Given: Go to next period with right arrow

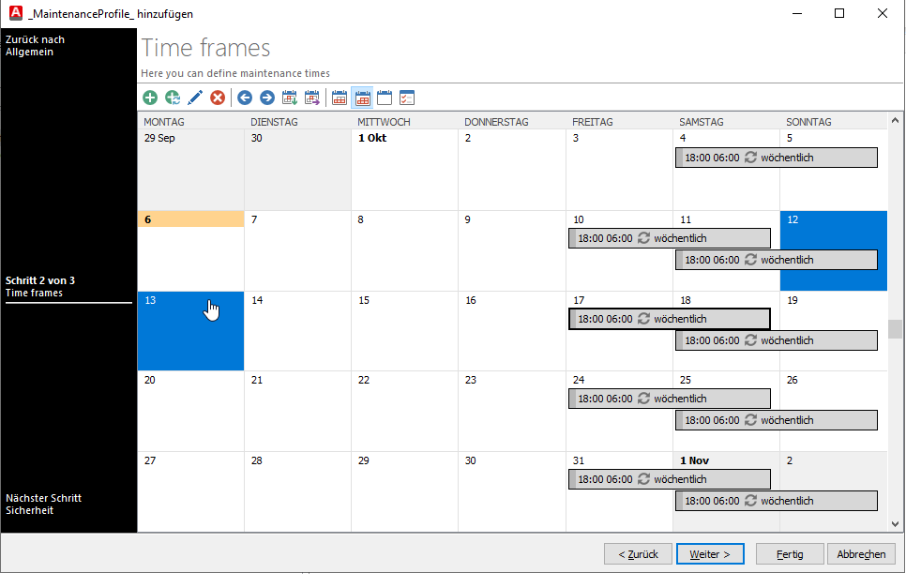Looking at the screenshot, I should [x=267, y=98].
